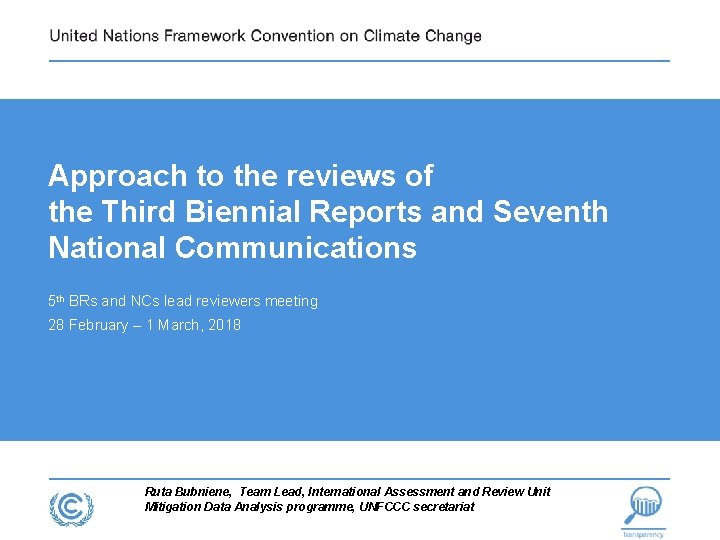The width and height of the screenshot is (720, 540).
Task: Click title line 'Approach to the reviews of'
Action: pyautogui.click(x=241, y=176)
